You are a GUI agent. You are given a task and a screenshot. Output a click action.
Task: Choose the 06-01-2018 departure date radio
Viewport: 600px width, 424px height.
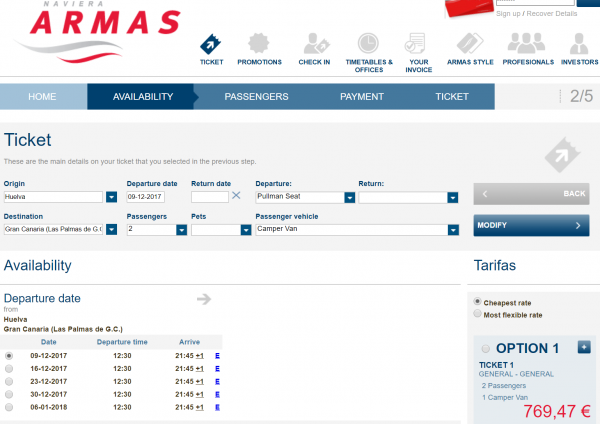coord(9,407)
